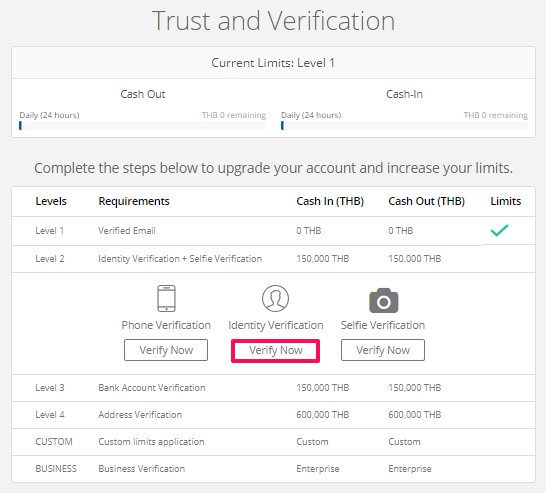
Task: Click the Current Limits: Level 1 header
Action: (273, 63)
